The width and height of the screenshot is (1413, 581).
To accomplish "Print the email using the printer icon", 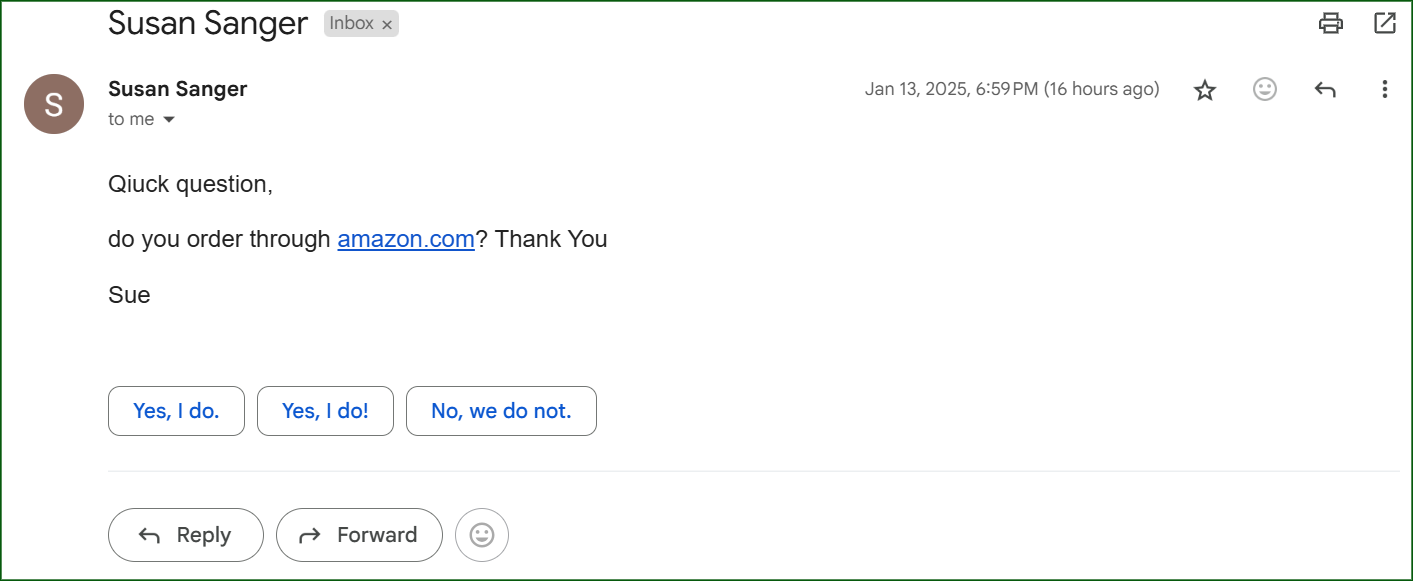I will 1331,23.
